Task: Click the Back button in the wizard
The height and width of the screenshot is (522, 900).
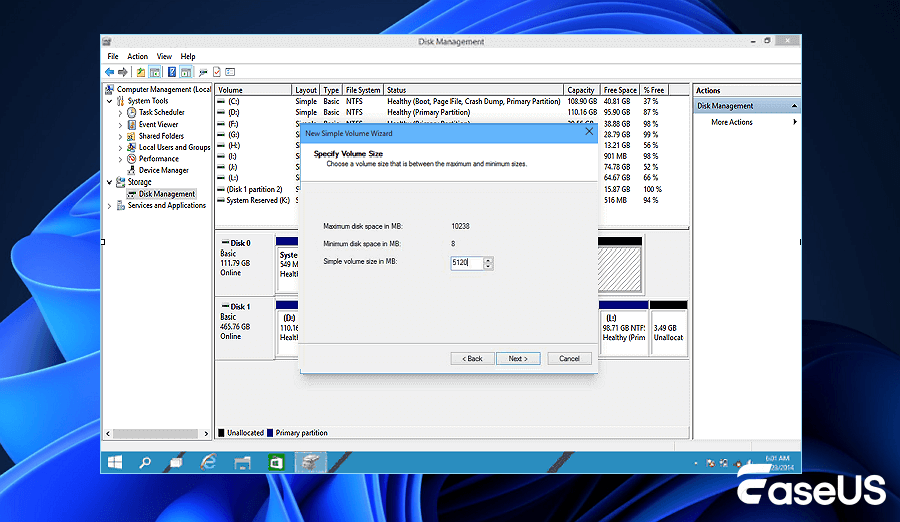Action: tap(472, 358)
